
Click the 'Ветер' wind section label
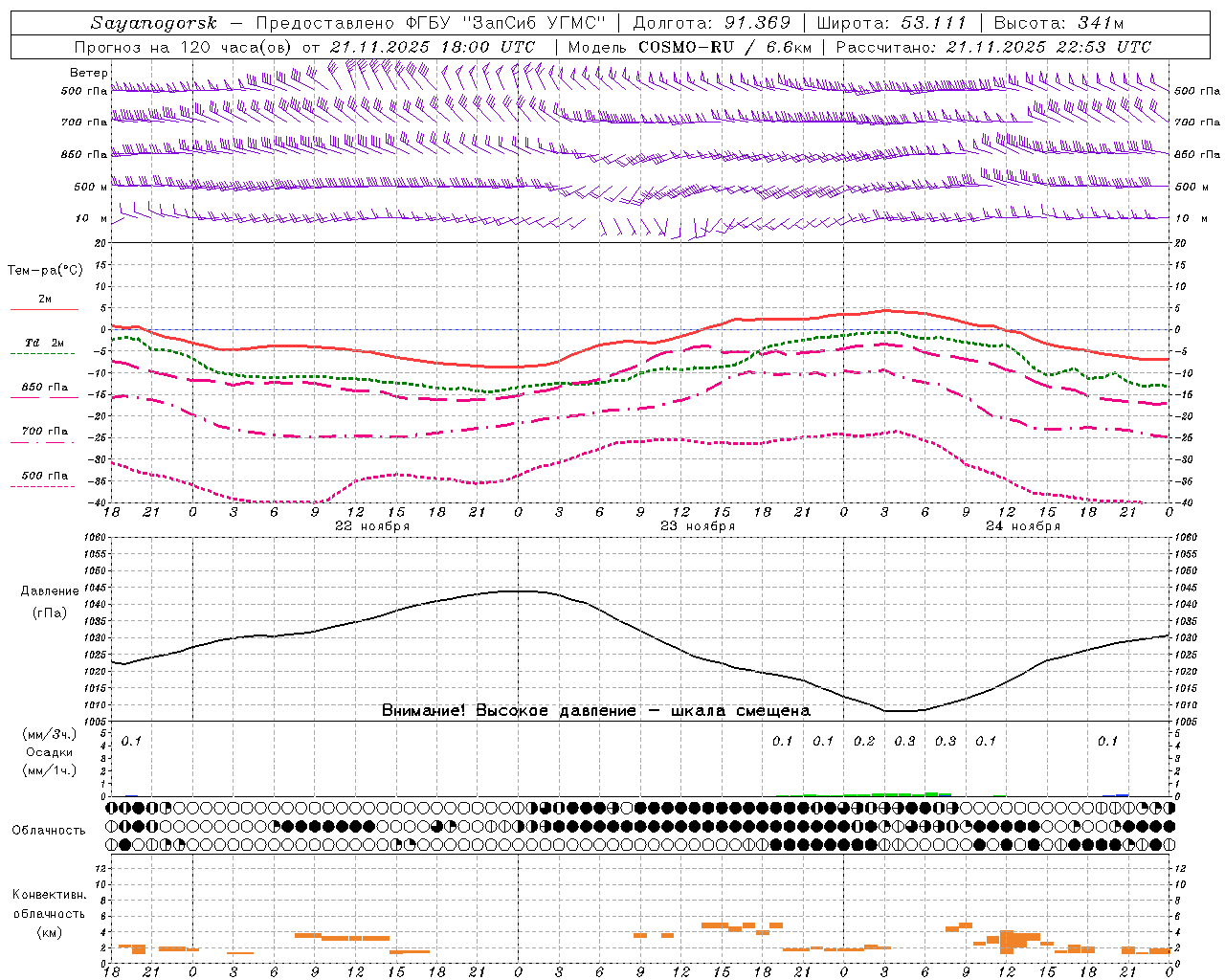pos(89,73)
